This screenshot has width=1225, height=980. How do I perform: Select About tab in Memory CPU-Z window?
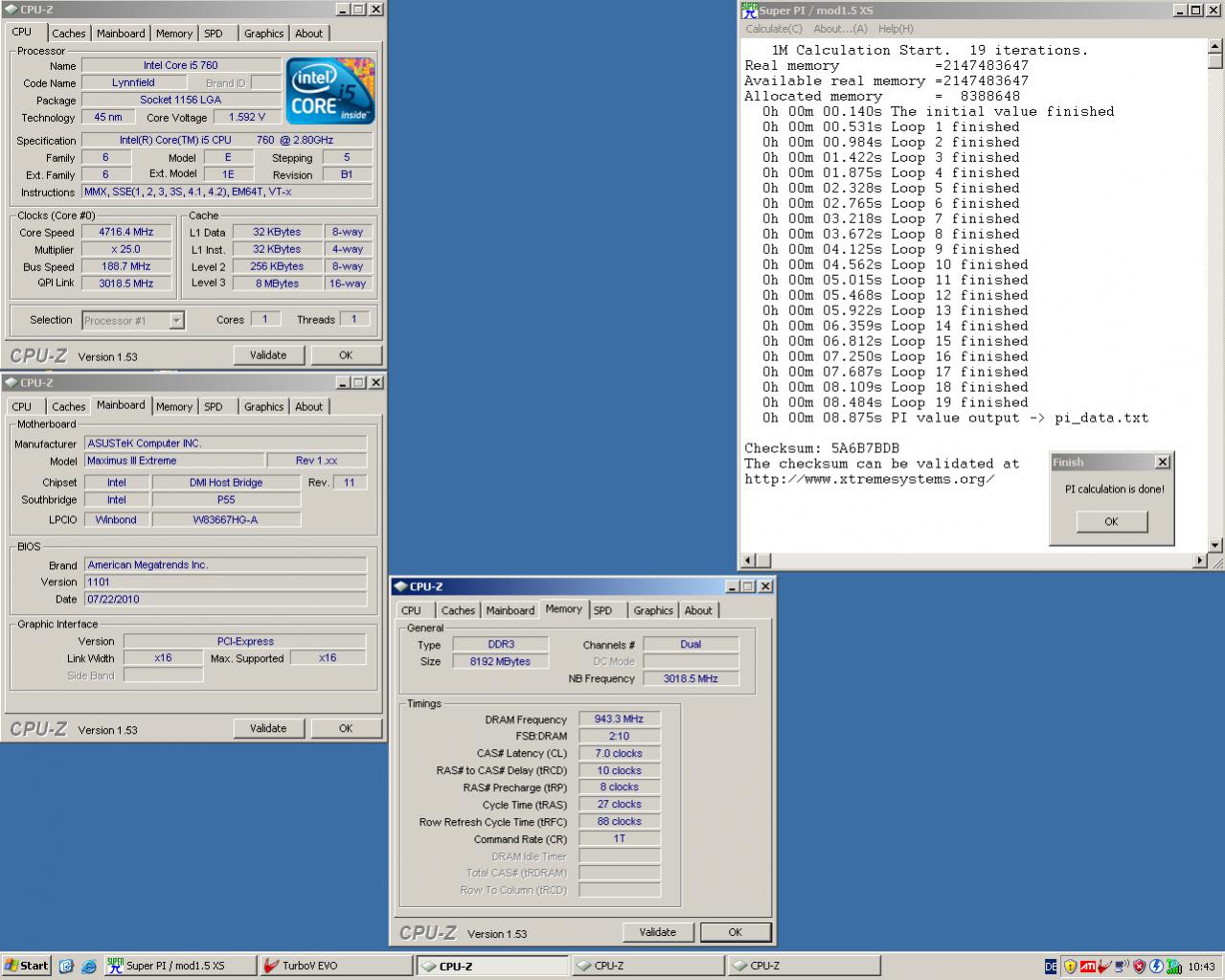tap(698, 610)
